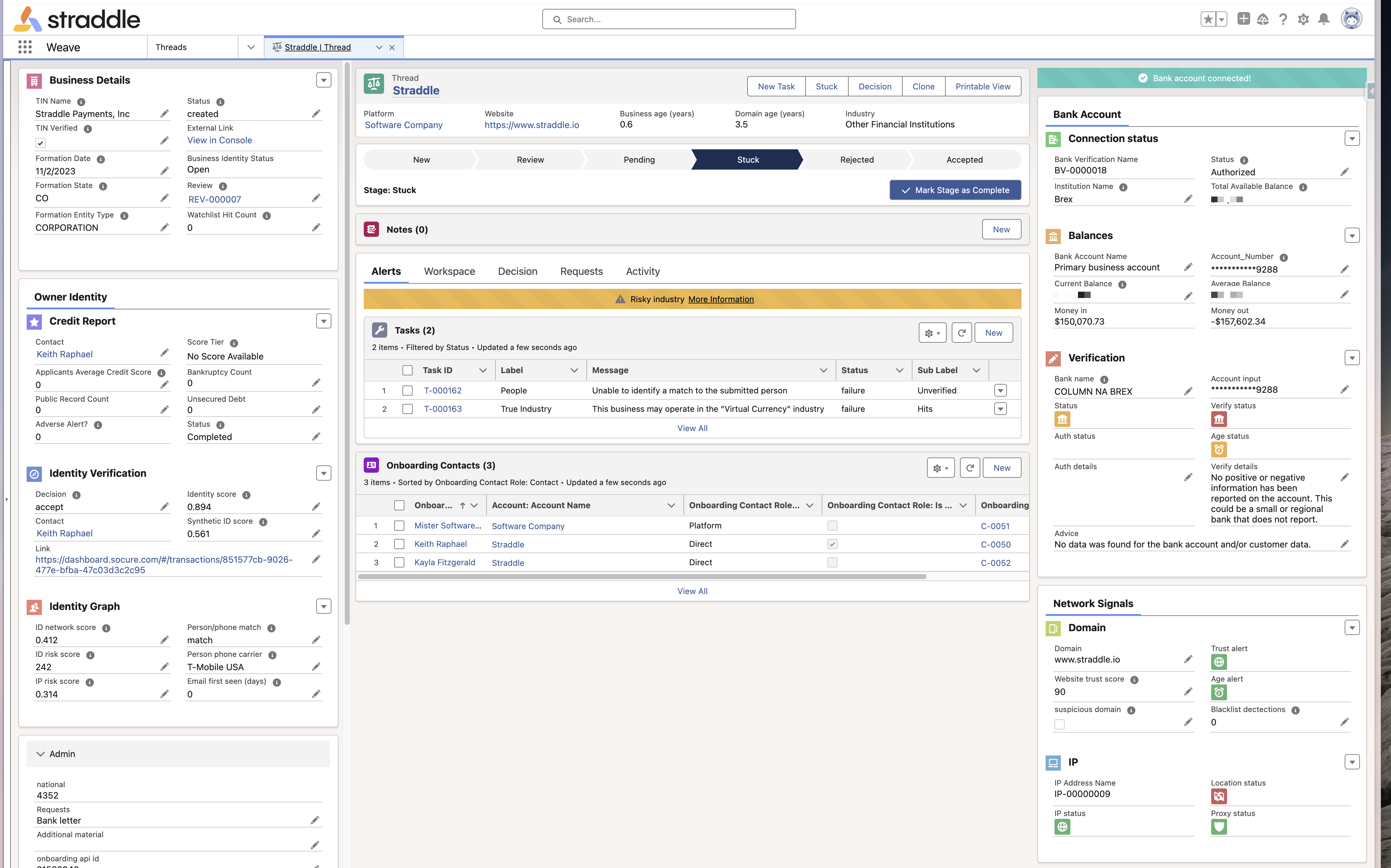This screenshot has width=1391, height=868.
Task: Open the user avatar profile menu
Action: [x=1351, y=19]
